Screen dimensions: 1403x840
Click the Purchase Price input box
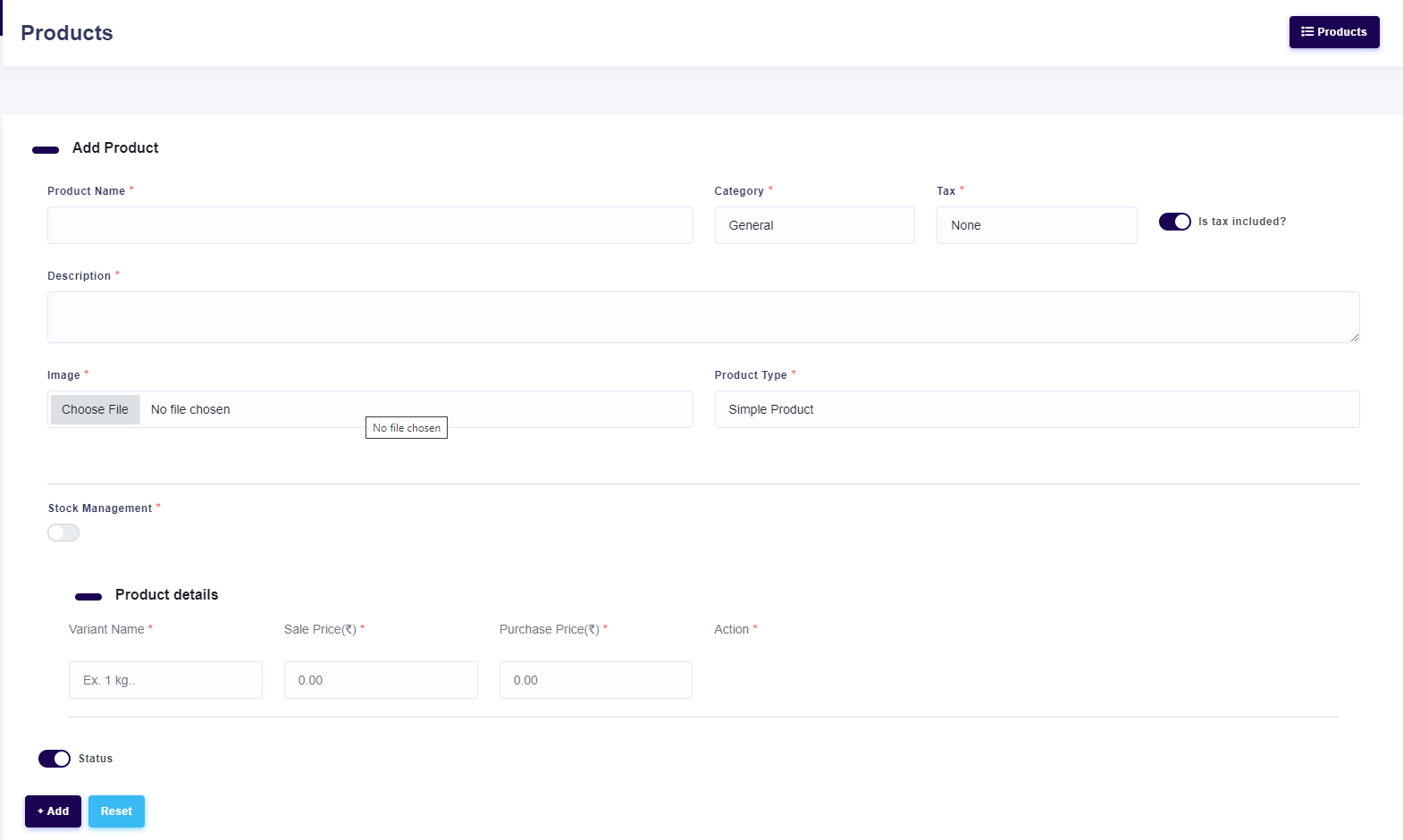click(x=595, y=680)
